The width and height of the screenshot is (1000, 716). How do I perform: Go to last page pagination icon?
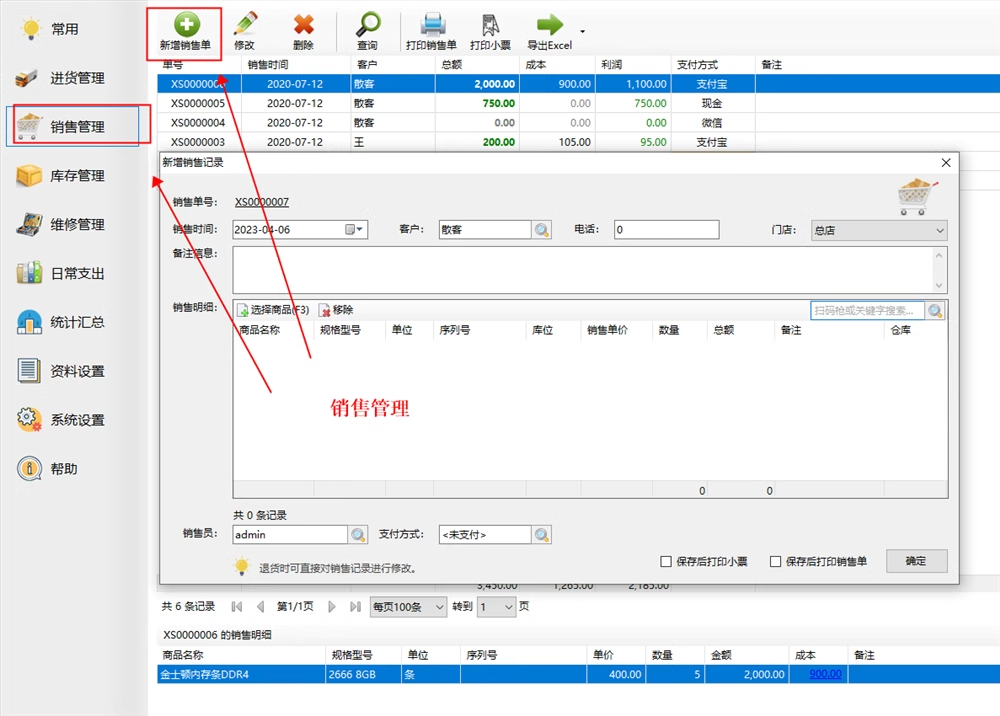[x=355, y=606]
